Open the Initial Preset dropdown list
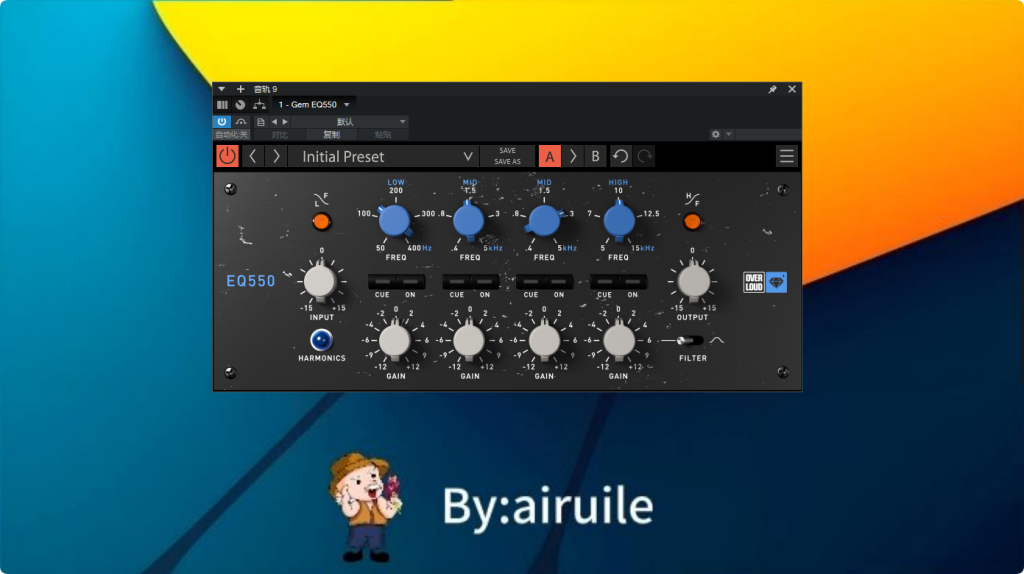1024x574 pixels. point(384,156)
